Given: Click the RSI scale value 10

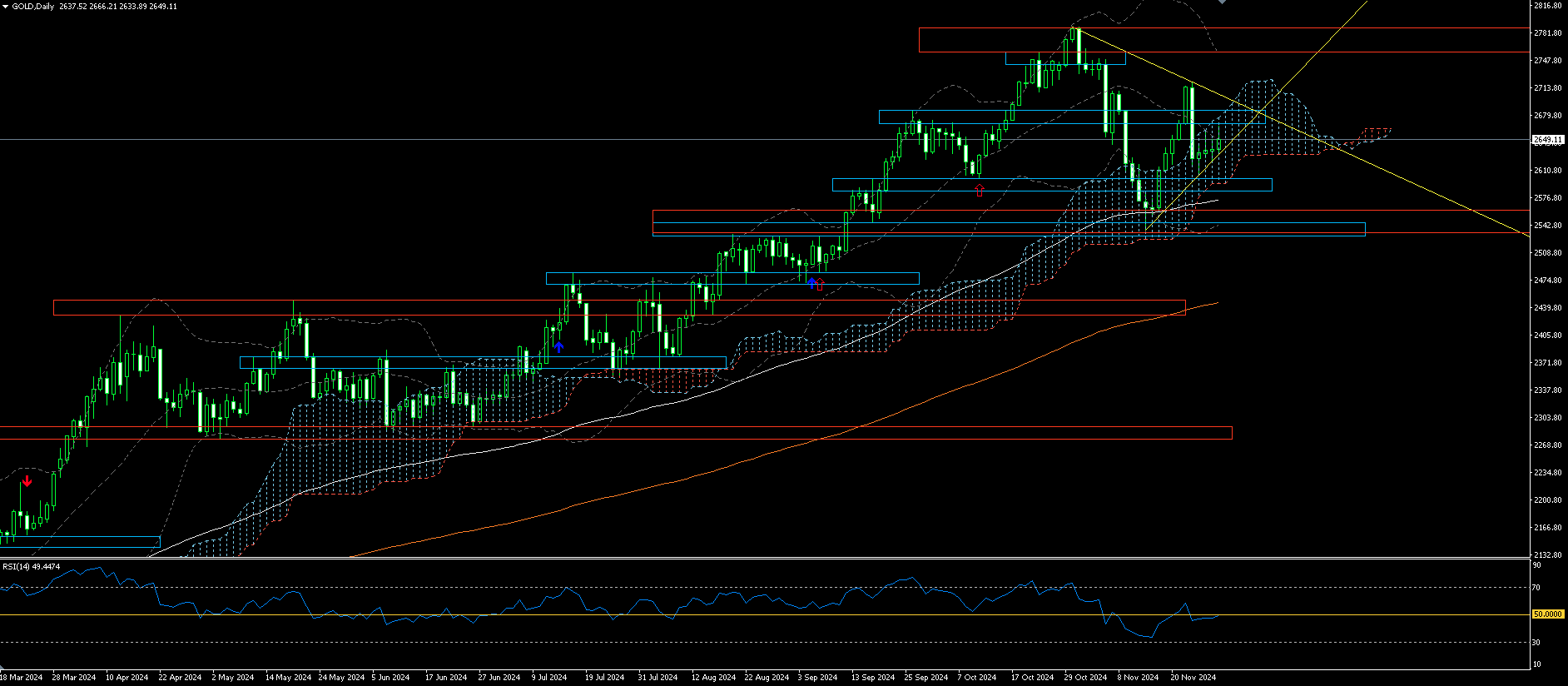Looking at the screenshot, I should point(1537,664).
